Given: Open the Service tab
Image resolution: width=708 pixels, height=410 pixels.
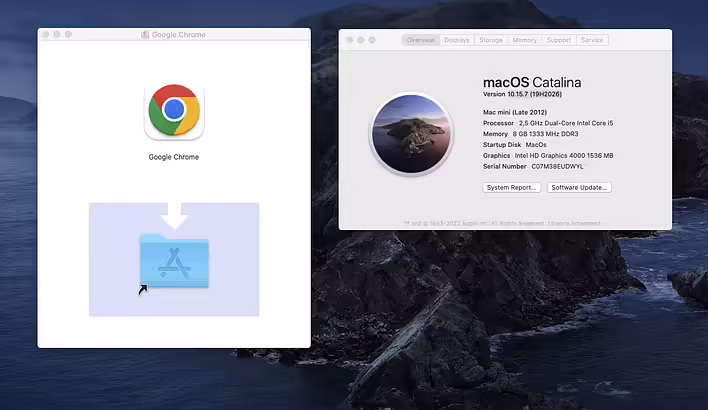Looking at the screenshot, I should pos(592,40).
